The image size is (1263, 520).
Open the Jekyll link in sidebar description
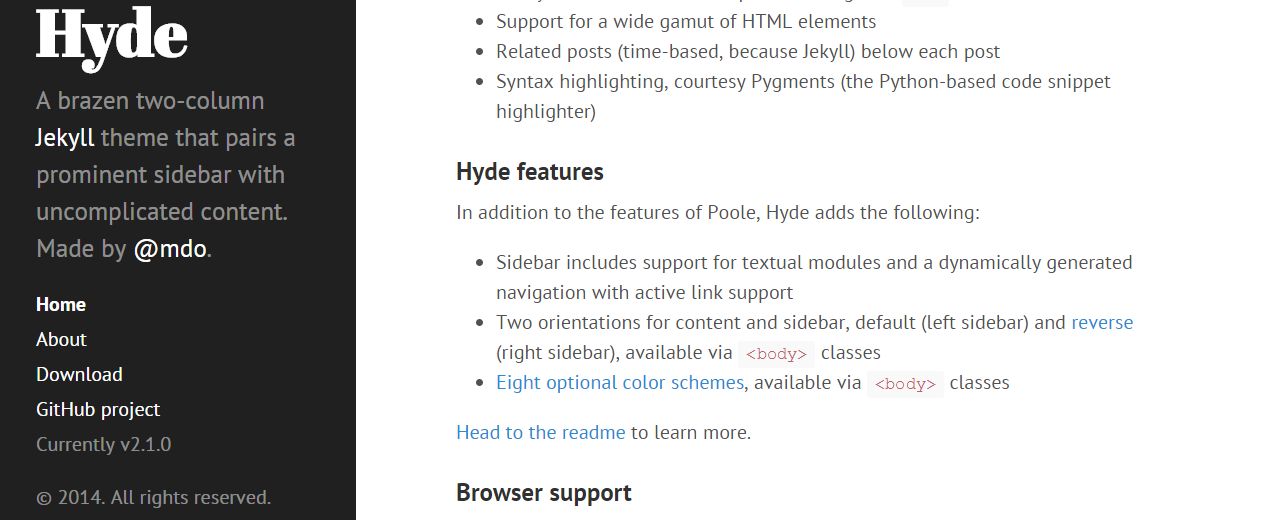[x=65, y=137]
